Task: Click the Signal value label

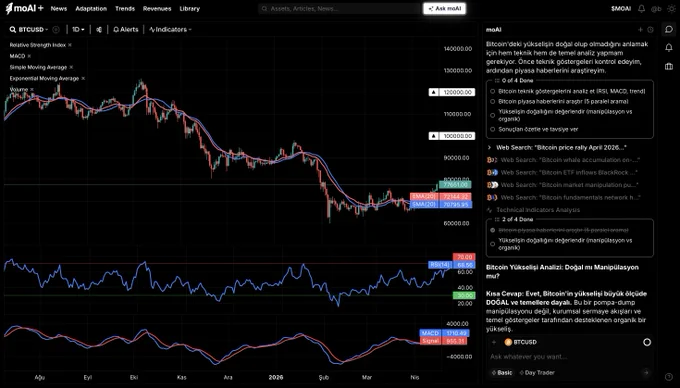Action: point(445,341)
